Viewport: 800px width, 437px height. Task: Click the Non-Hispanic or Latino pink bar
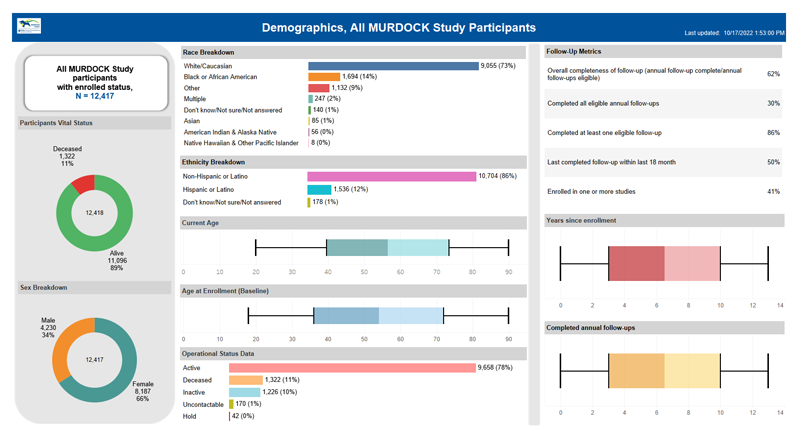(392, 176)
